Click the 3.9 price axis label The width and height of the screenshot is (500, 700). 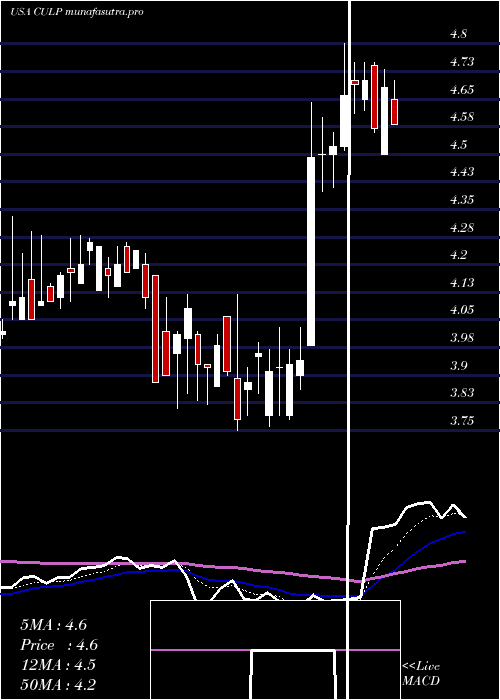(x=458, y=366)
